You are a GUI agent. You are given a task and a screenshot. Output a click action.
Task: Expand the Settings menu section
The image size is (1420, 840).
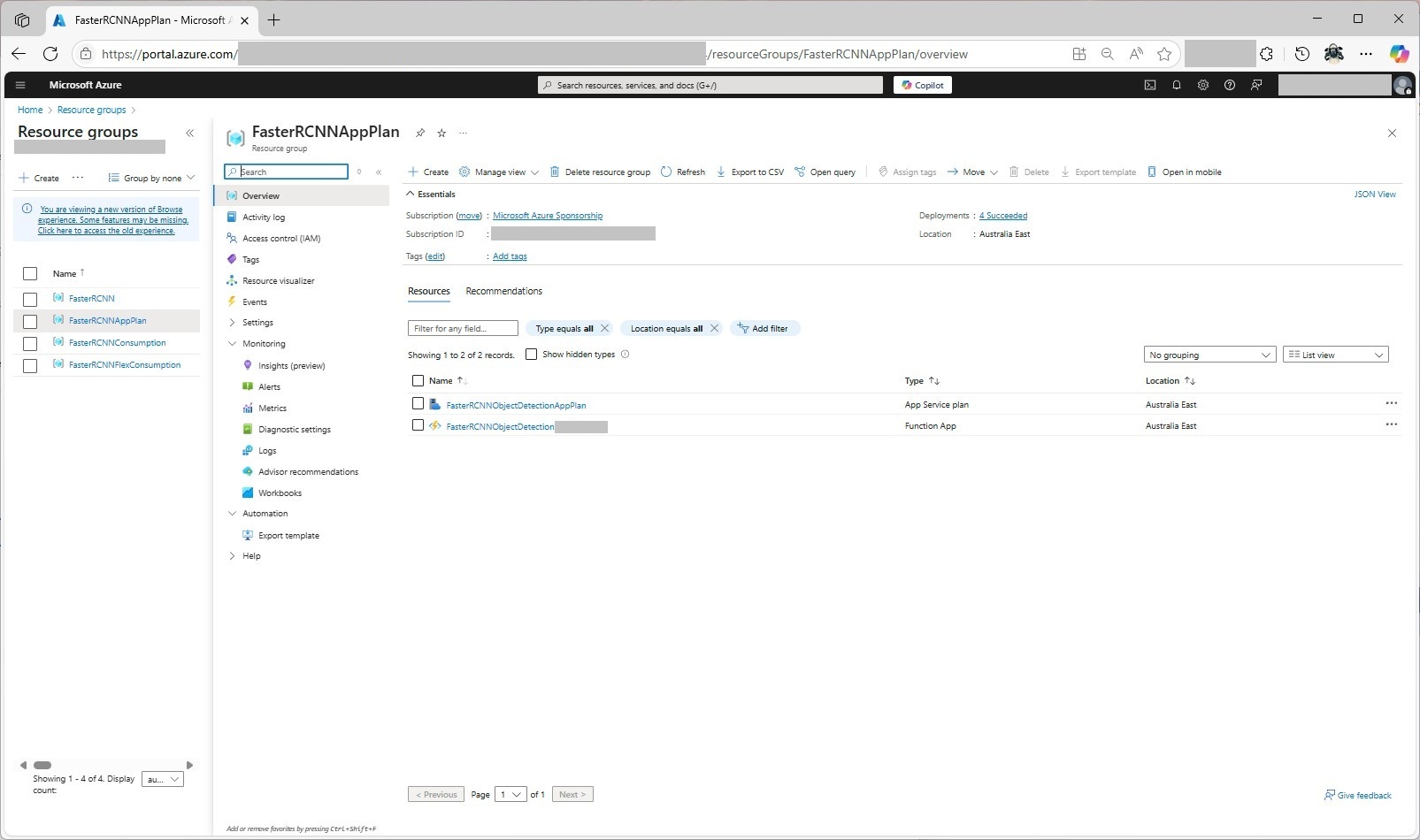233,323
